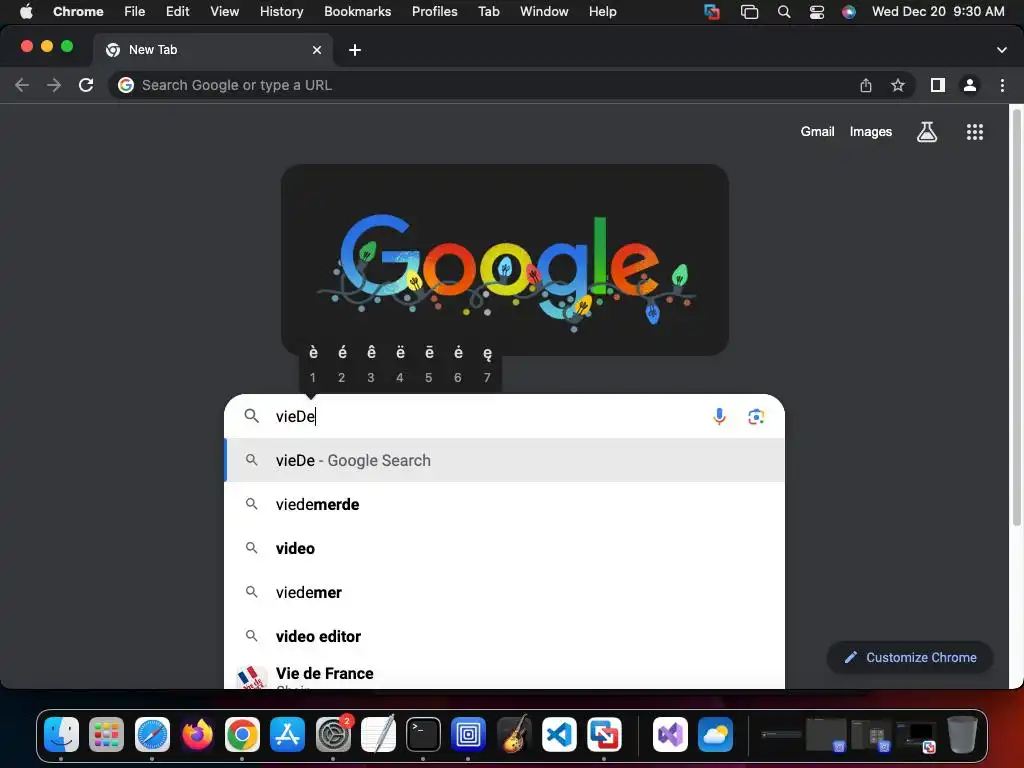
Task: Pick accent option é numbered 2
Action: (342, 364)
